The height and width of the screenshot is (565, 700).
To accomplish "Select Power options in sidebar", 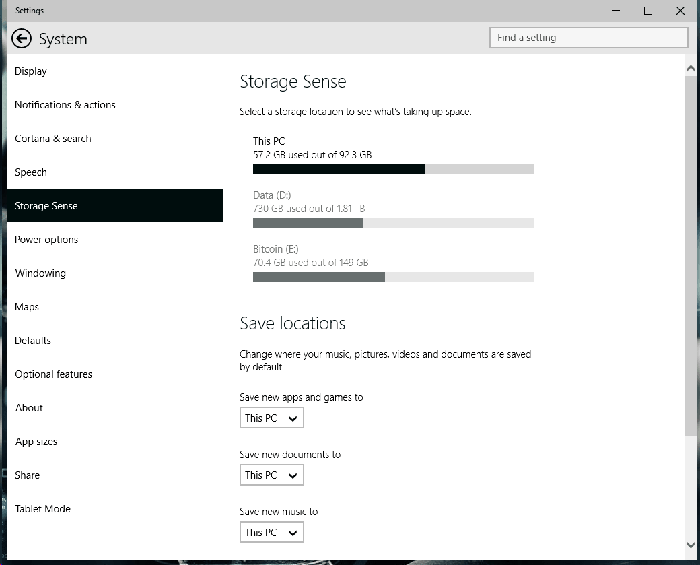I will coord(46,240).
